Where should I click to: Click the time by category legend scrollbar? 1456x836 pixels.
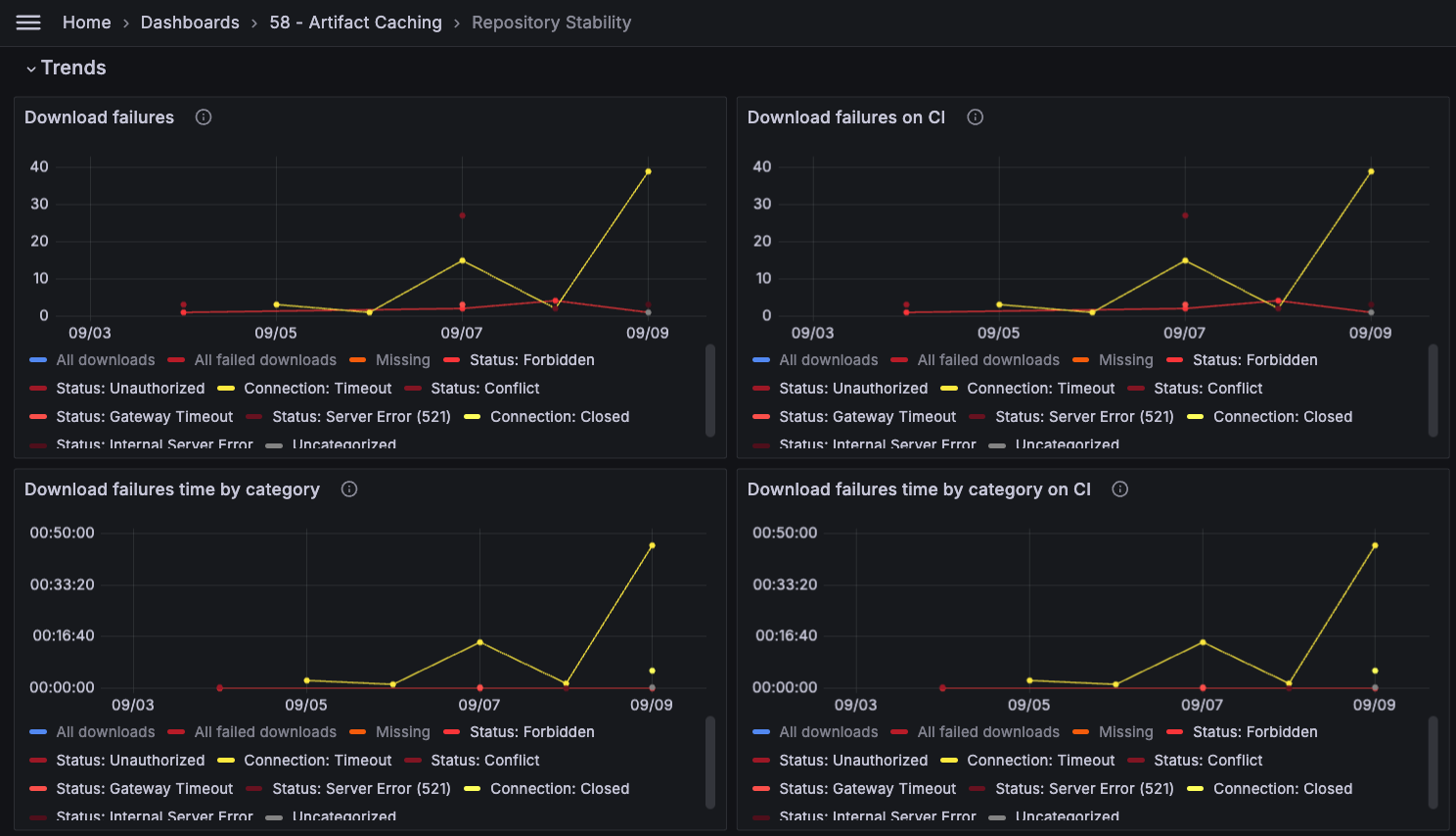(710, 763)
